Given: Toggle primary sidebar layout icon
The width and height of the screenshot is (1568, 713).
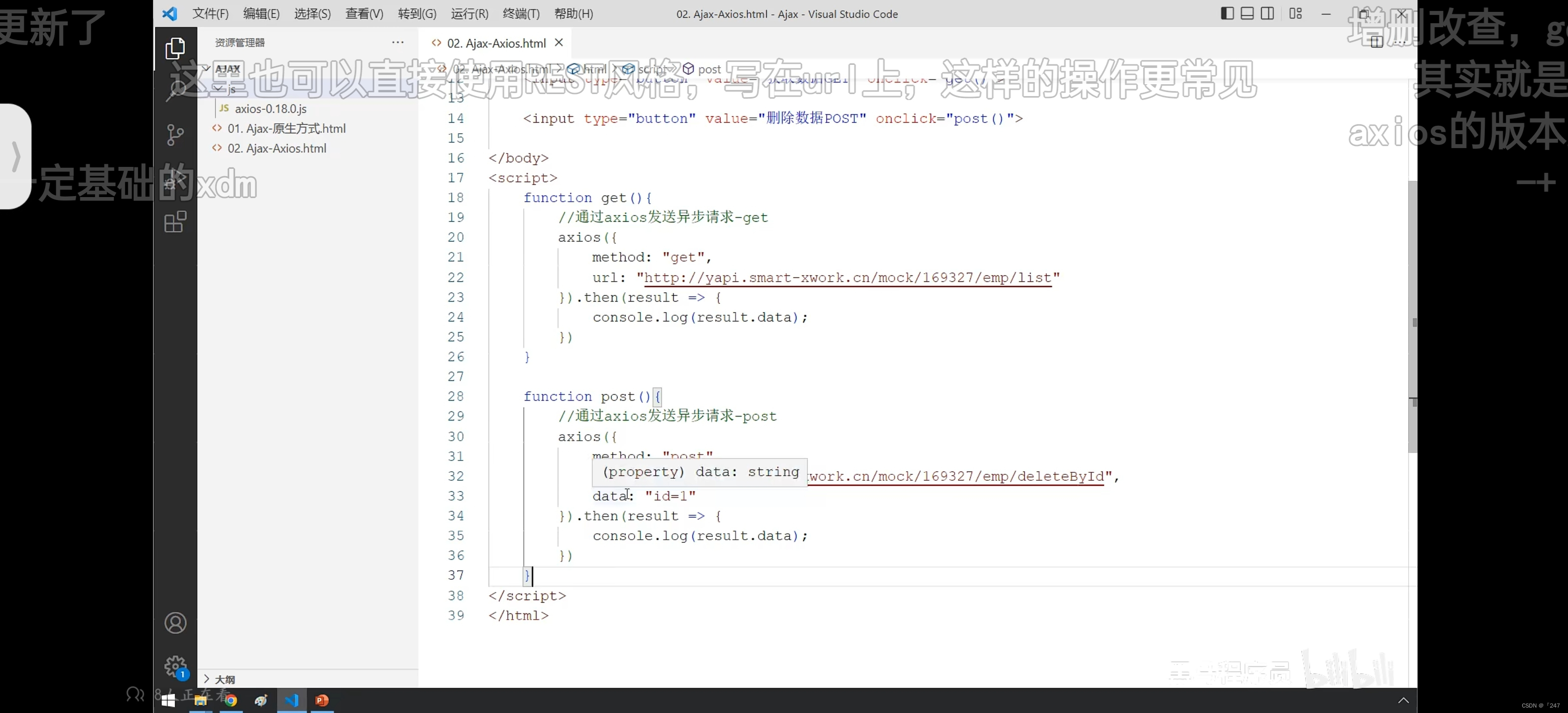Looking at the screenshot, I should point(1227,13).
